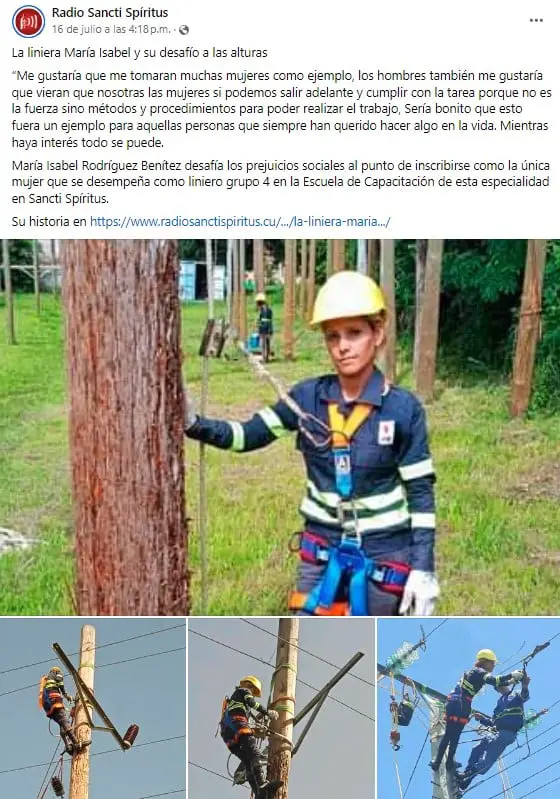View thumbnail of worker on pole with crossarm insulator
Viewport: 560px width, 799px height.
(x=92, y=708)
